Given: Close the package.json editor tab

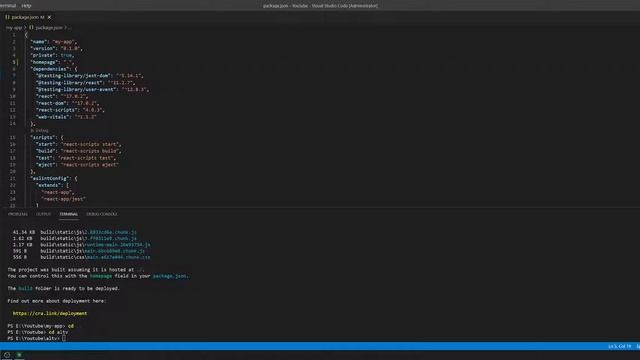Looking at the screenshot, I should (x=49, y=17).
